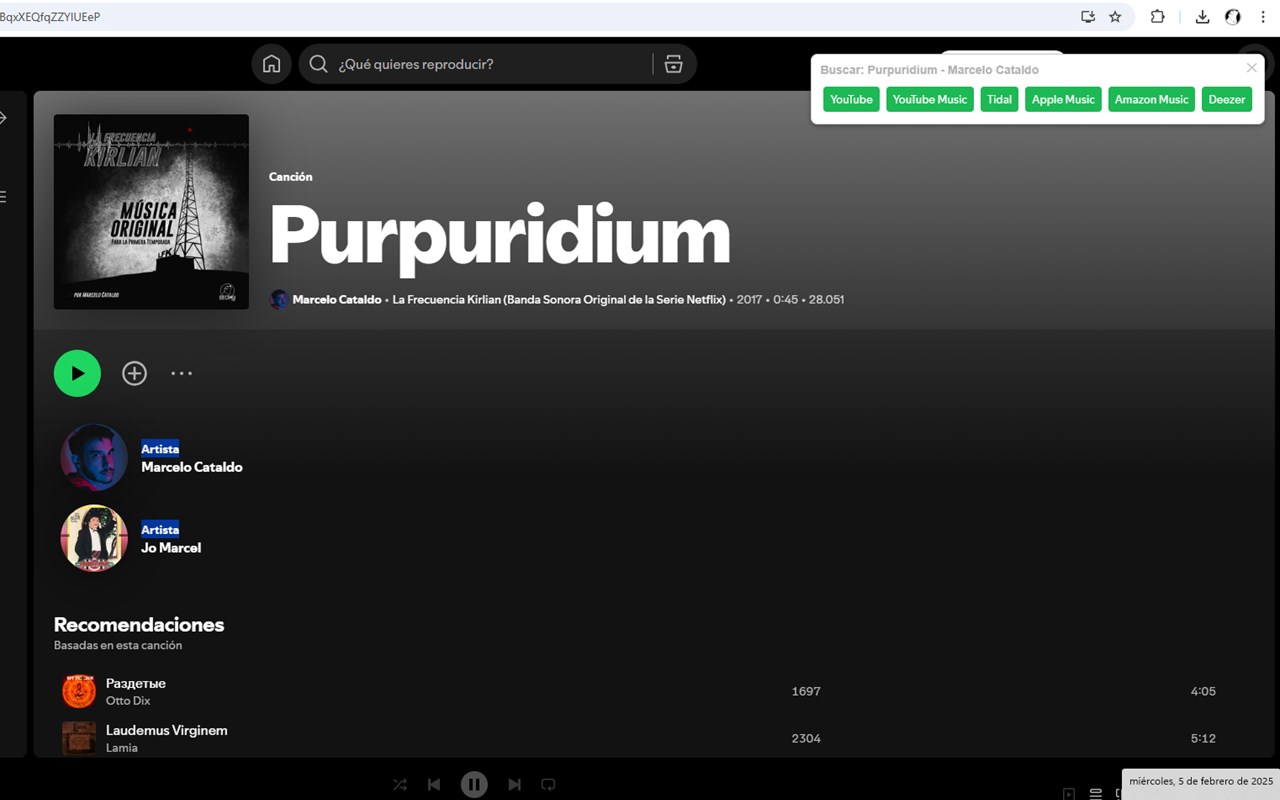Open Otto Dix artist link
This screenshot has width=1280, height=800.
128,701
